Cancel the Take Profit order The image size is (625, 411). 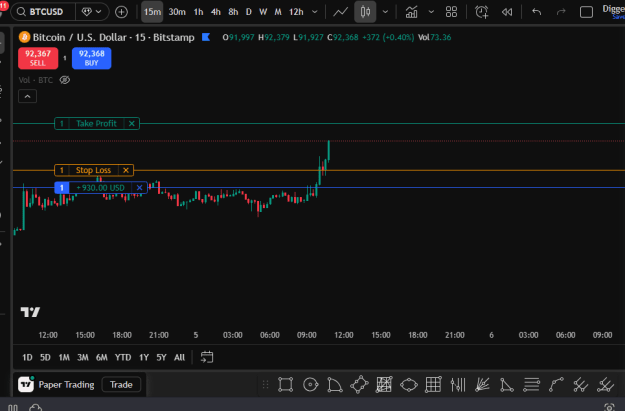coord(132,124)
